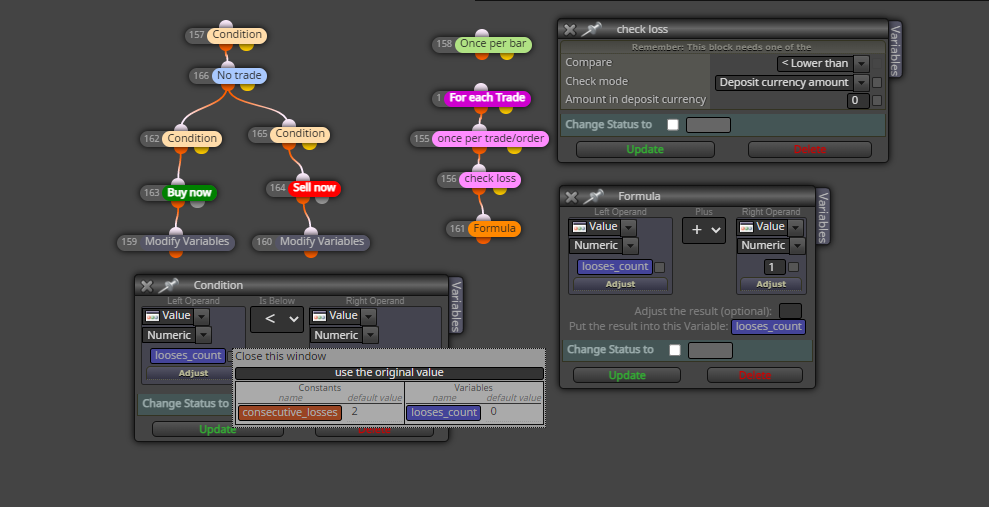Close the Formula panel
Image resolution: width=989 pixels, height=507 pixels.
tap(571, 197)
